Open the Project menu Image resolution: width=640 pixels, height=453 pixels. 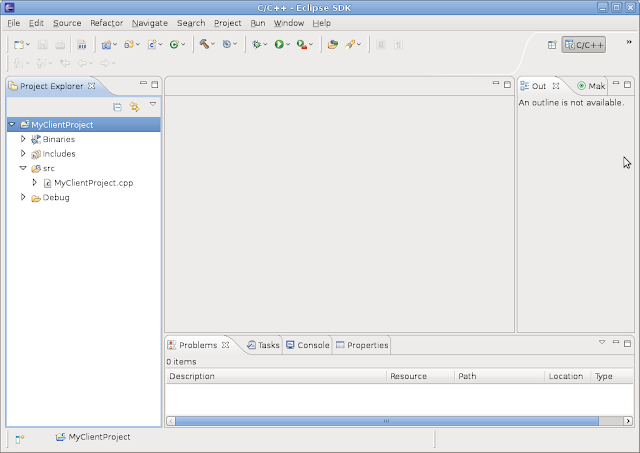[x=228, y=23]
